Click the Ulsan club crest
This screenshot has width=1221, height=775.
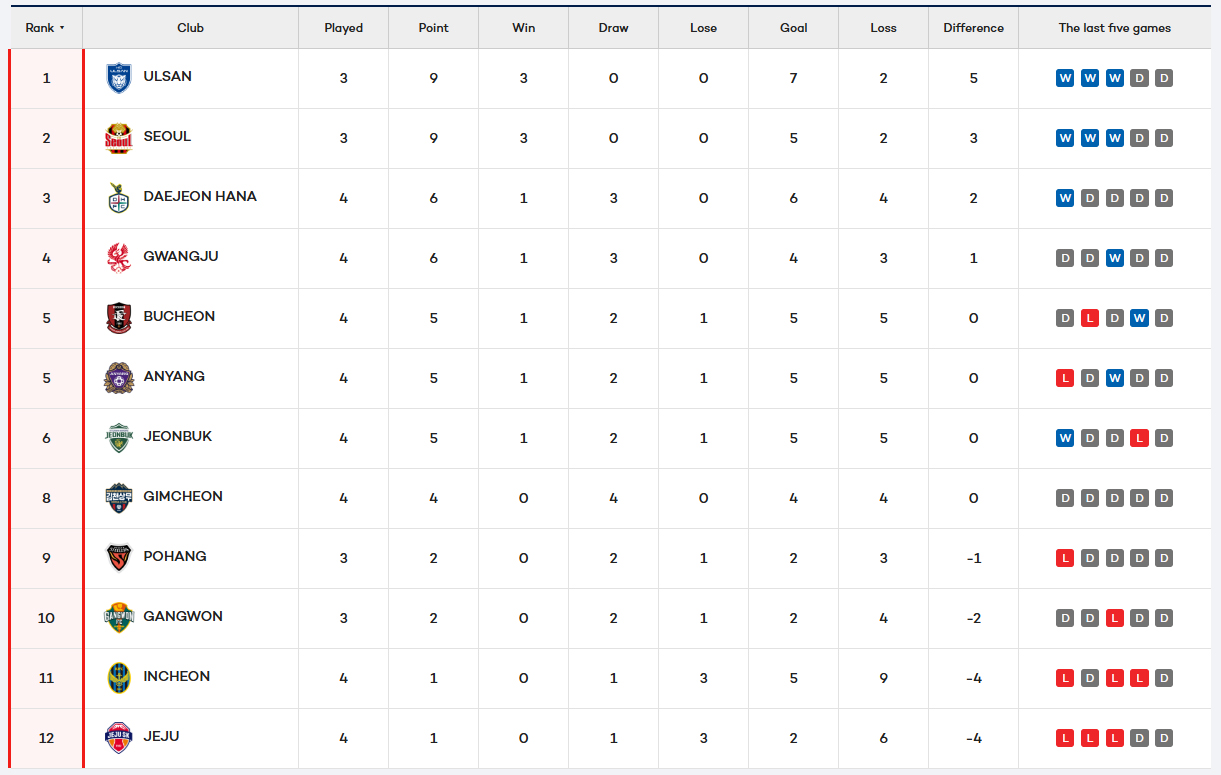(119, 78)
